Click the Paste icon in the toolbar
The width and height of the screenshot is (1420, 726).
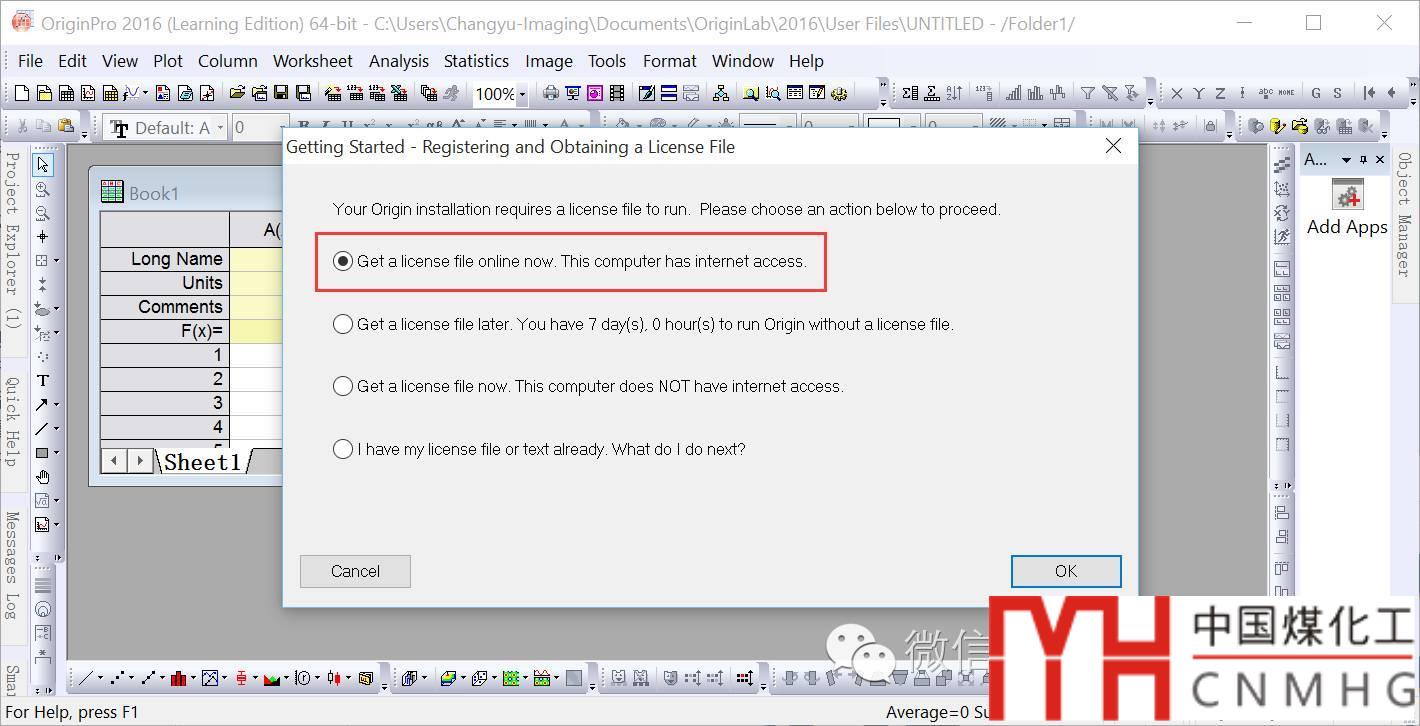[x=65, y=127]
